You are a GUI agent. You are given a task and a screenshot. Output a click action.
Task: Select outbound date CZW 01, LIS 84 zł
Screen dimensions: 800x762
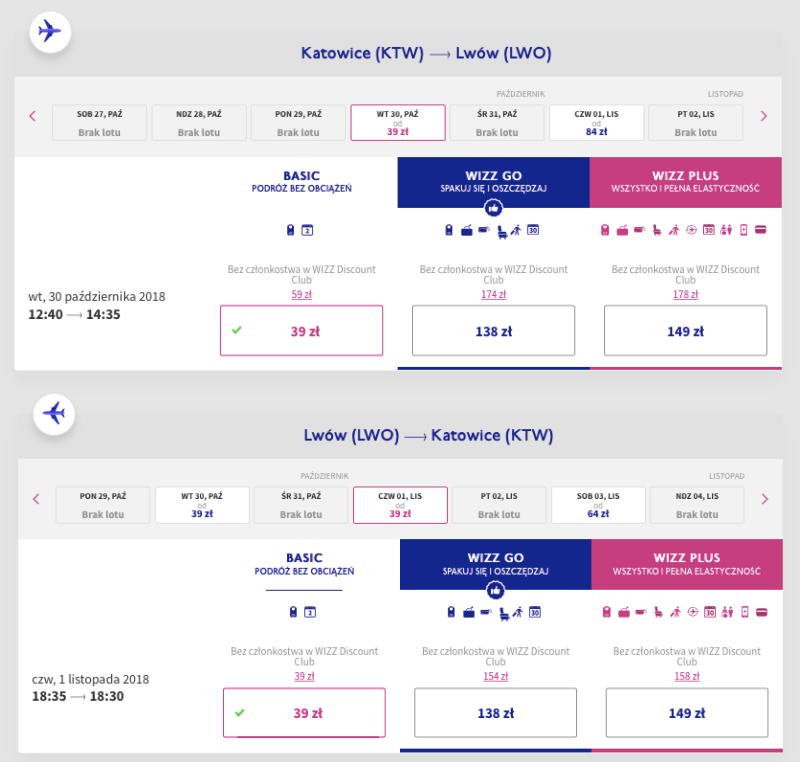tap(596, 122)
